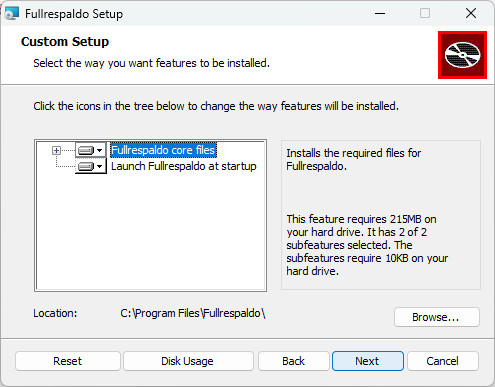This screenshot has width=495, height=387.
Task: Open install-mode dropdown for Launch at startup
Action: [x=90, y=166]
